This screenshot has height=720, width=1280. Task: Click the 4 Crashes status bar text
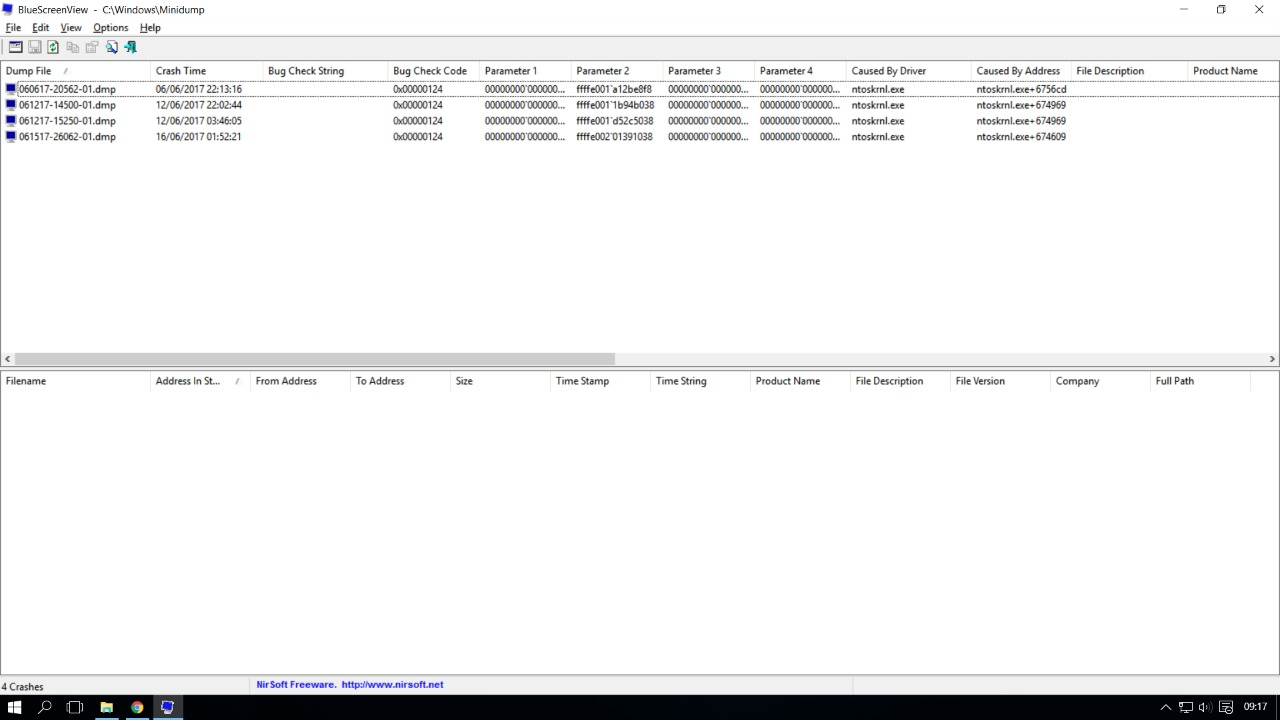(x=22, y=687)
